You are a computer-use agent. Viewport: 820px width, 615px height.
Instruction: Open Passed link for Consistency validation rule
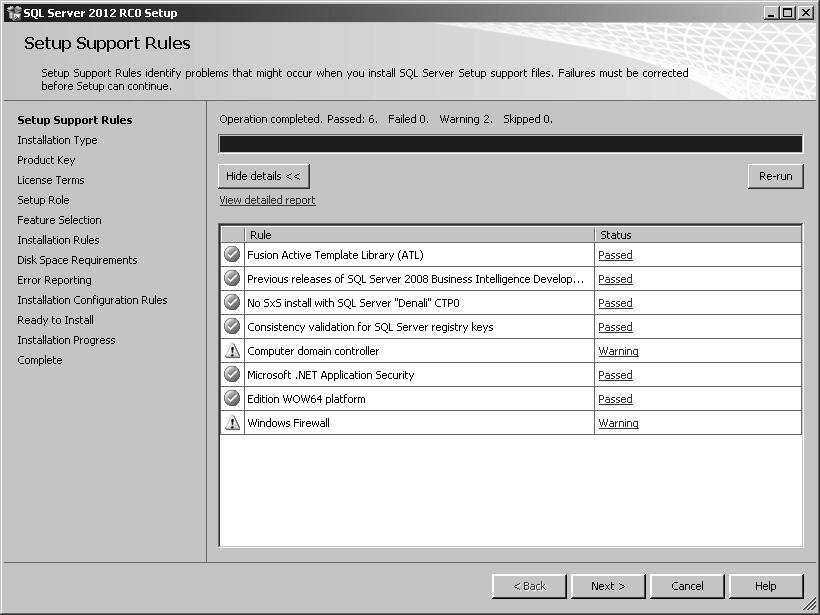[616, 327]
